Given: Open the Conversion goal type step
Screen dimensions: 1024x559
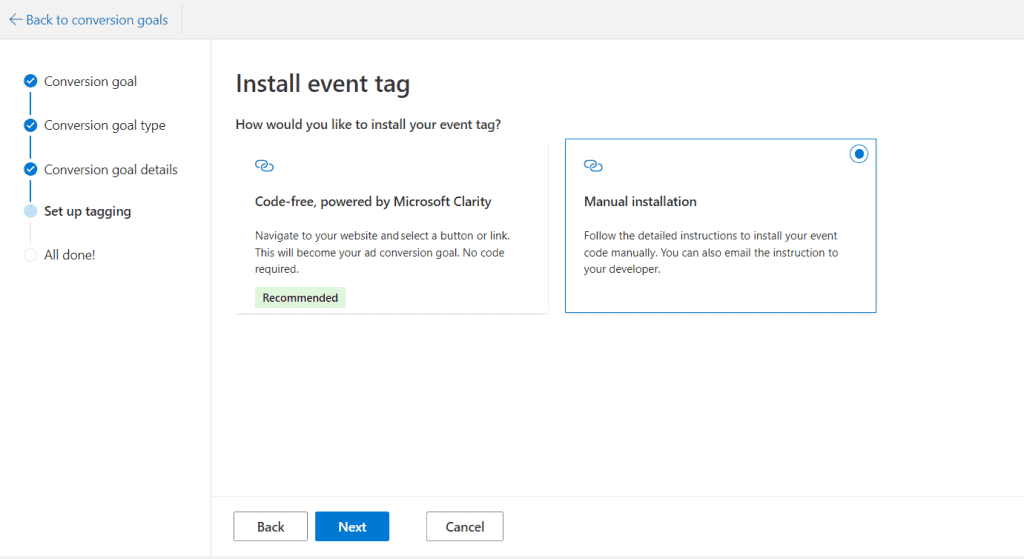Looking at the screenshot, I should pos(104,125).
